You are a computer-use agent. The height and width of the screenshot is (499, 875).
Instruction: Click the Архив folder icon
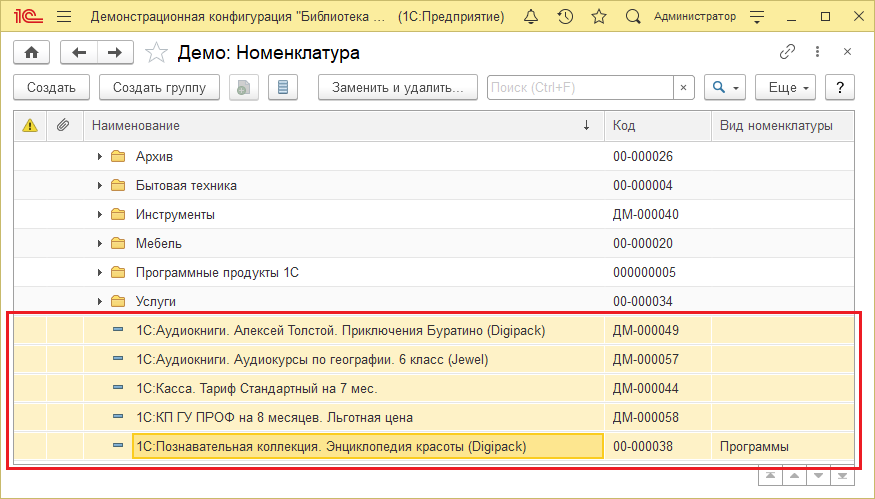click(118, 156)
